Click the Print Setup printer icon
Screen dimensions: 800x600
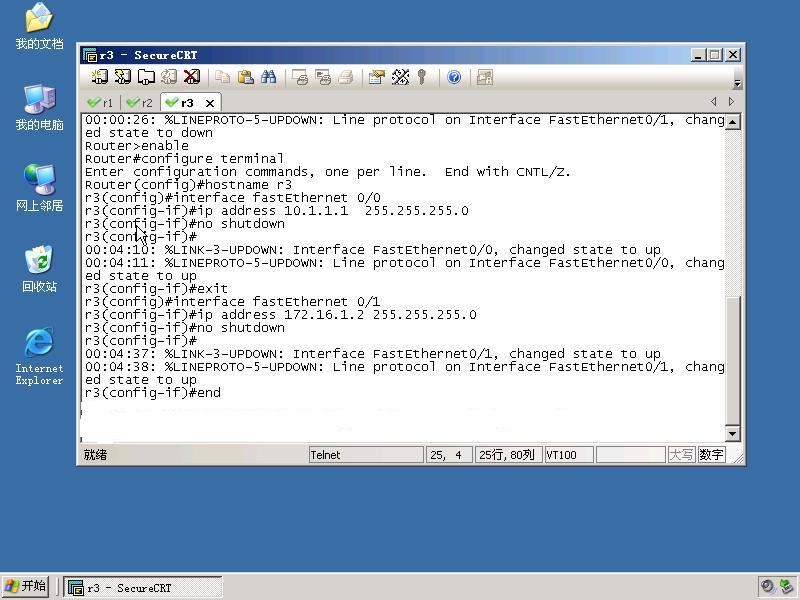click(346, 77)
